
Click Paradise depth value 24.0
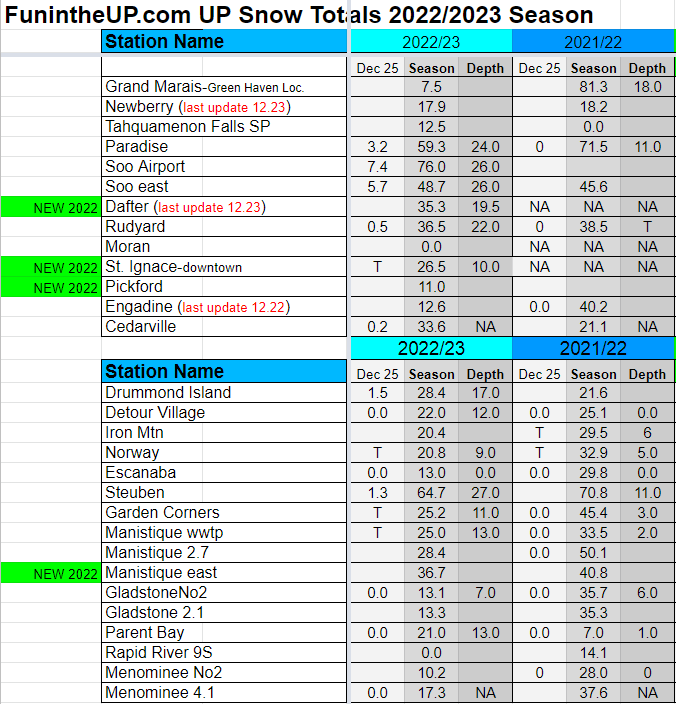(485, 147)
